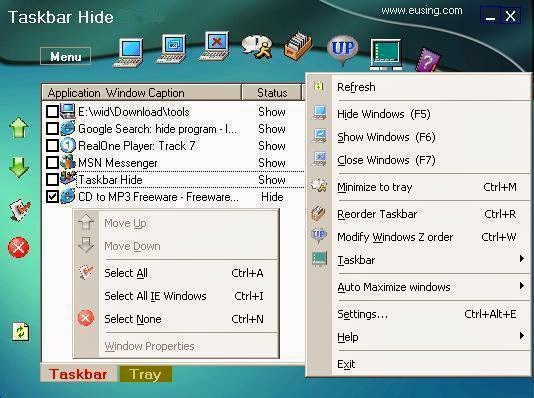Click the RealOne Player row icon

tap(68, 145)
